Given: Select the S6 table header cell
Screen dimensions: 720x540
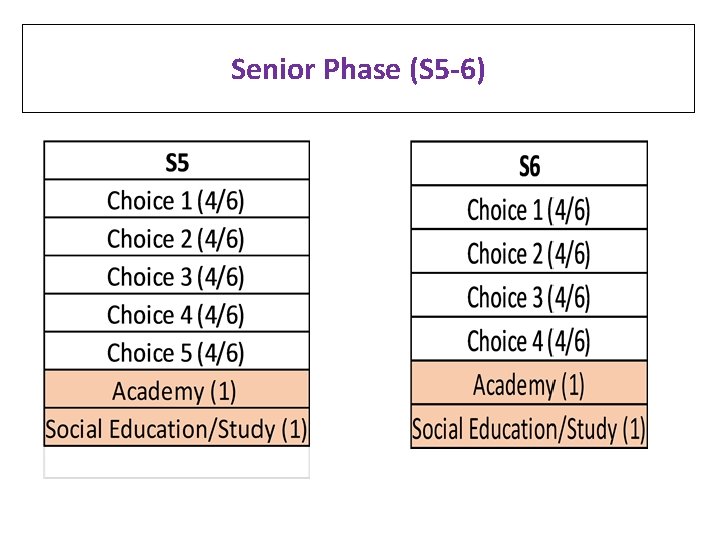Looking at the screenshot, I should 529,165.
